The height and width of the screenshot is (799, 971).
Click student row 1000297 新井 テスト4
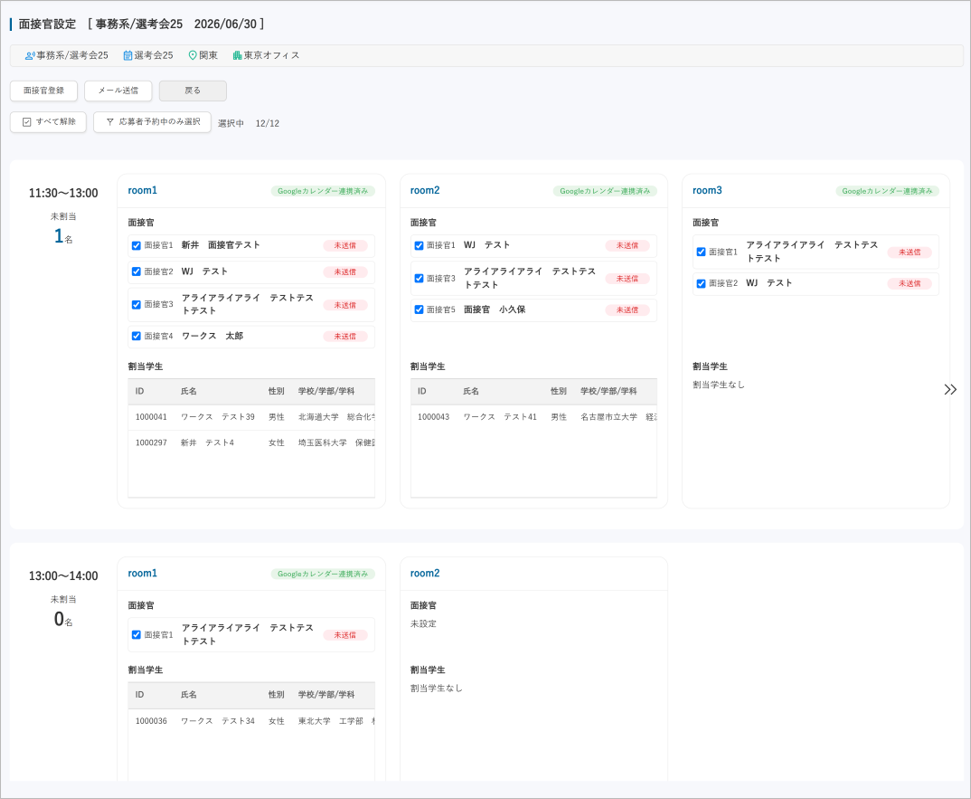[251, 443]
